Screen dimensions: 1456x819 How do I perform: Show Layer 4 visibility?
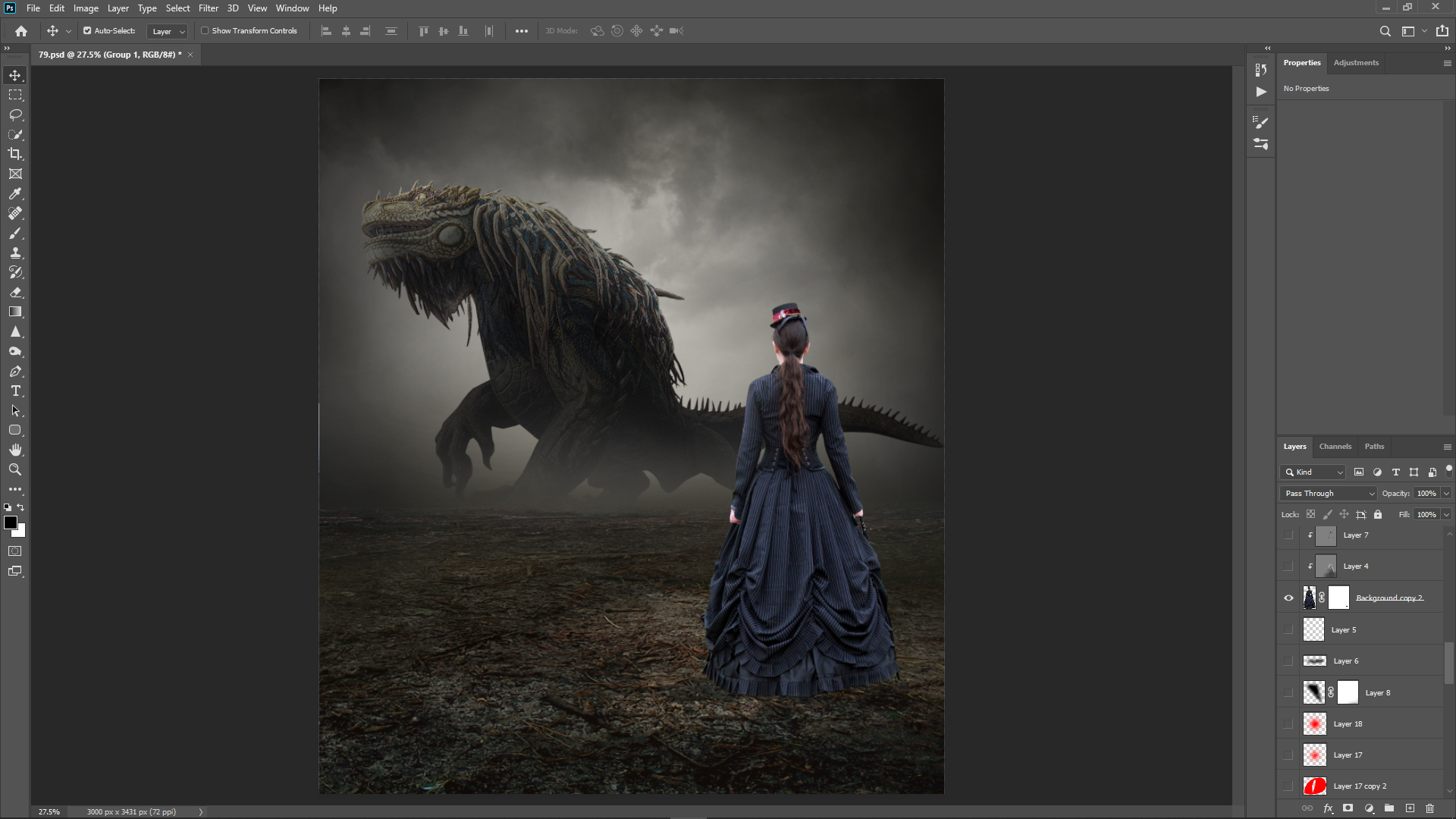pos(1288,566)
